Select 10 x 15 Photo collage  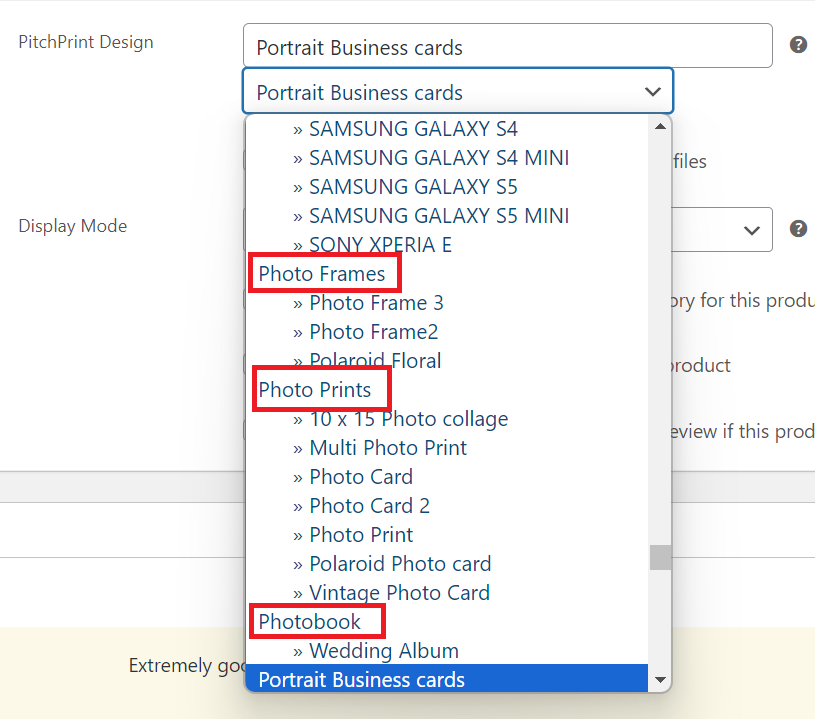point(447,419)
